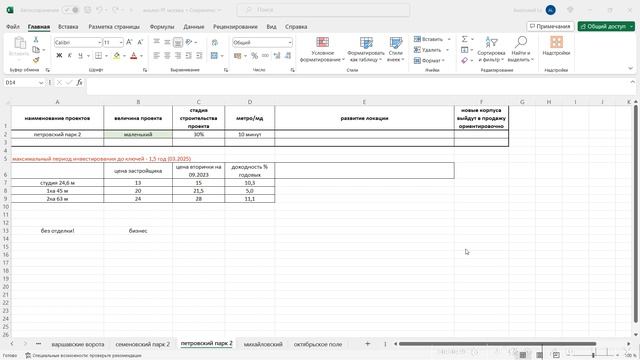Toggle Wrap Text in the alignment group

coord(215,42)
